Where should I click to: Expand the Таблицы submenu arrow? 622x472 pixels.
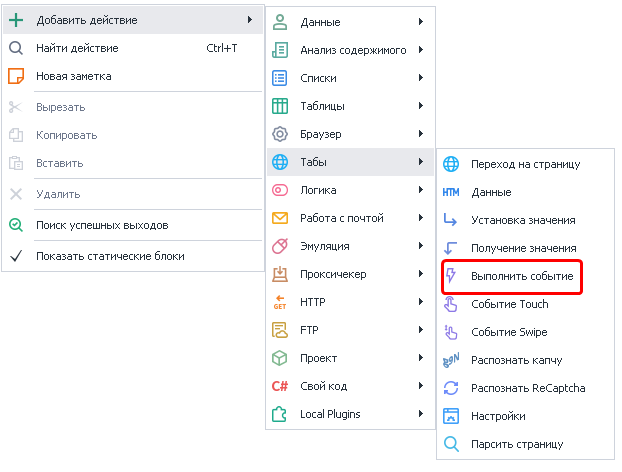point(422,106)
